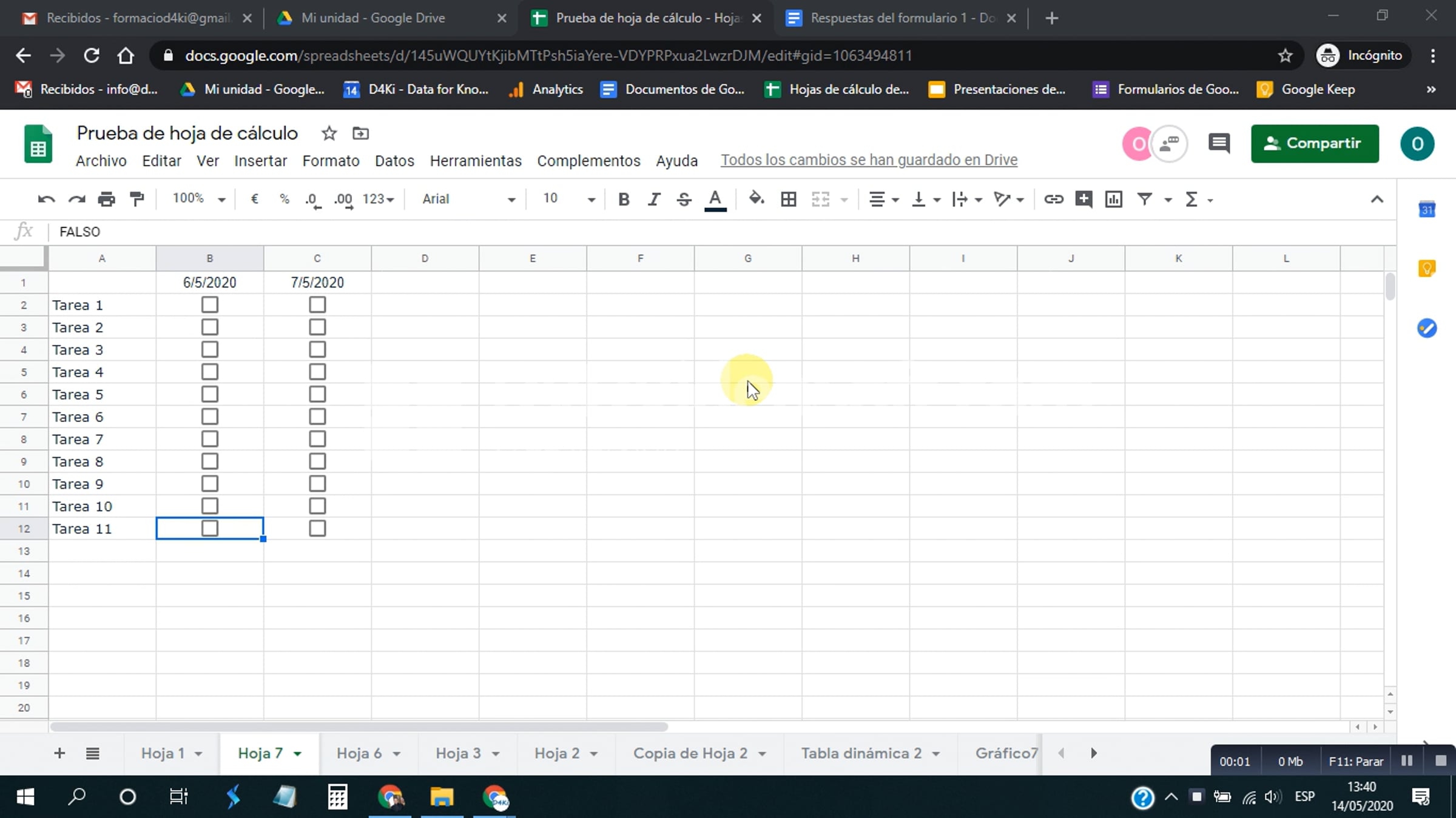
Task: Click the green Compartir button
Action: point(1314,144)
